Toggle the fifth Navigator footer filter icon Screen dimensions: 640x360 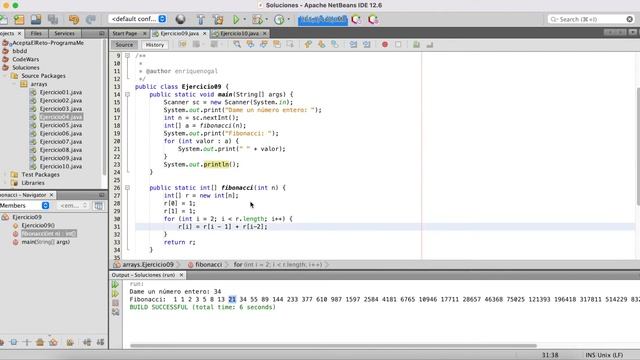(x=53, y=342)
